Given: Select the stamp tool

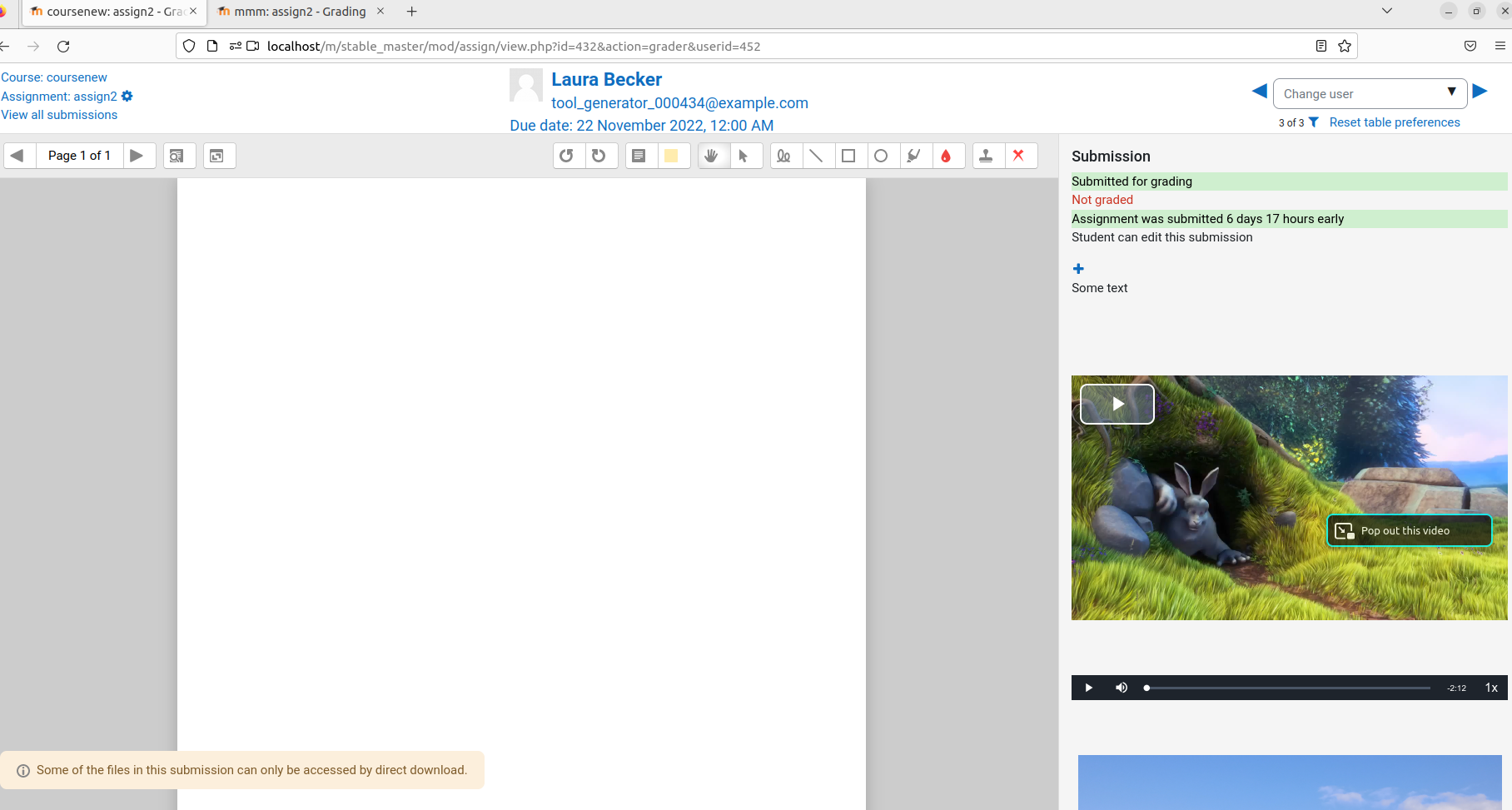Looking at the screenshot, I should pyautogui.click(x=987, y=156).
